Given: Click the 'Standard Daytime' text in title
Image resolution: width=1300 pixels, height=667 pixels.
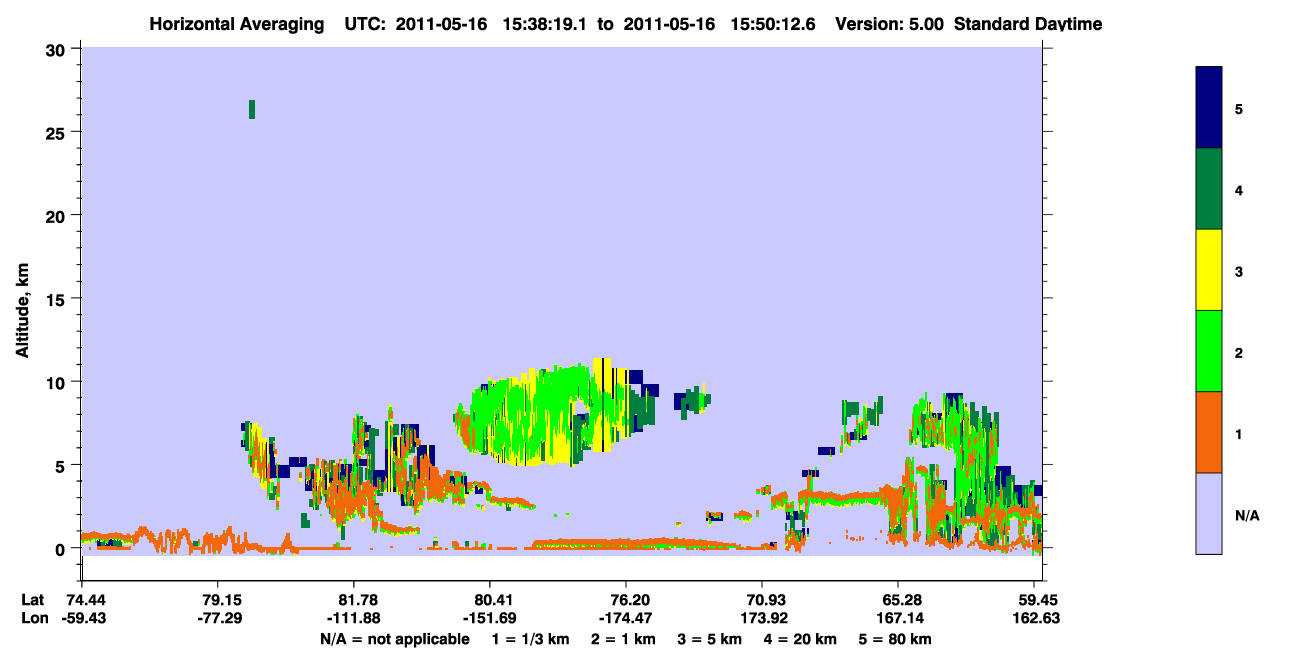Looking at the screenshot, I should pos(1028,23).
